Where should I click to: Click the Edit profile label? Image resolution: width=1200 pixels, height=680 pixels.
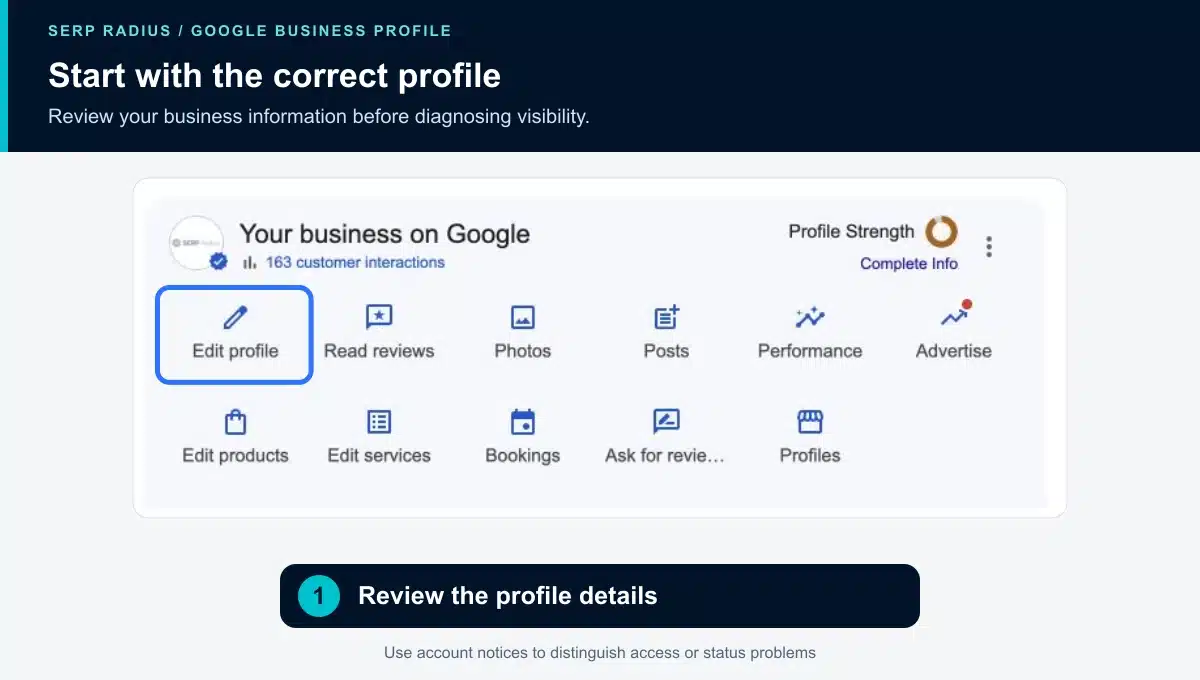click(235, 351)
